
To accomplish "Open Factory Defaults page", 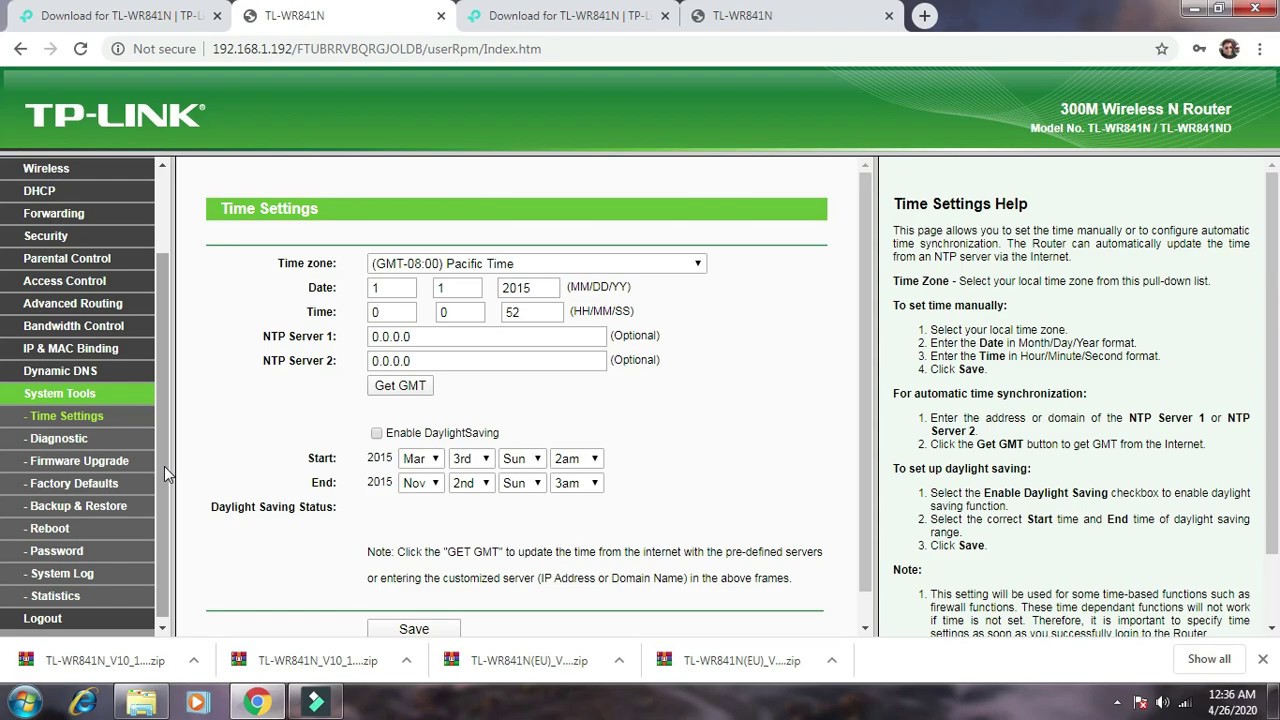I will coord(77,483).
